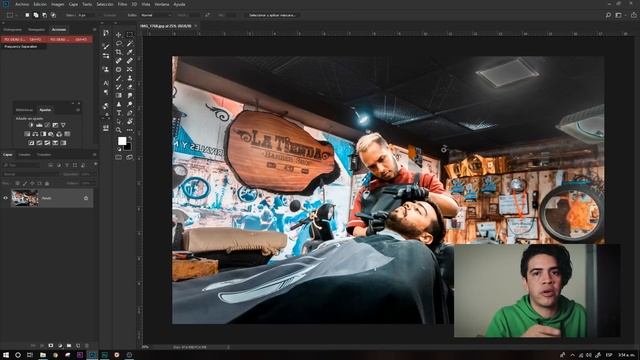
Task: Click the white foreground color swatch
Action: click(122, 141)
